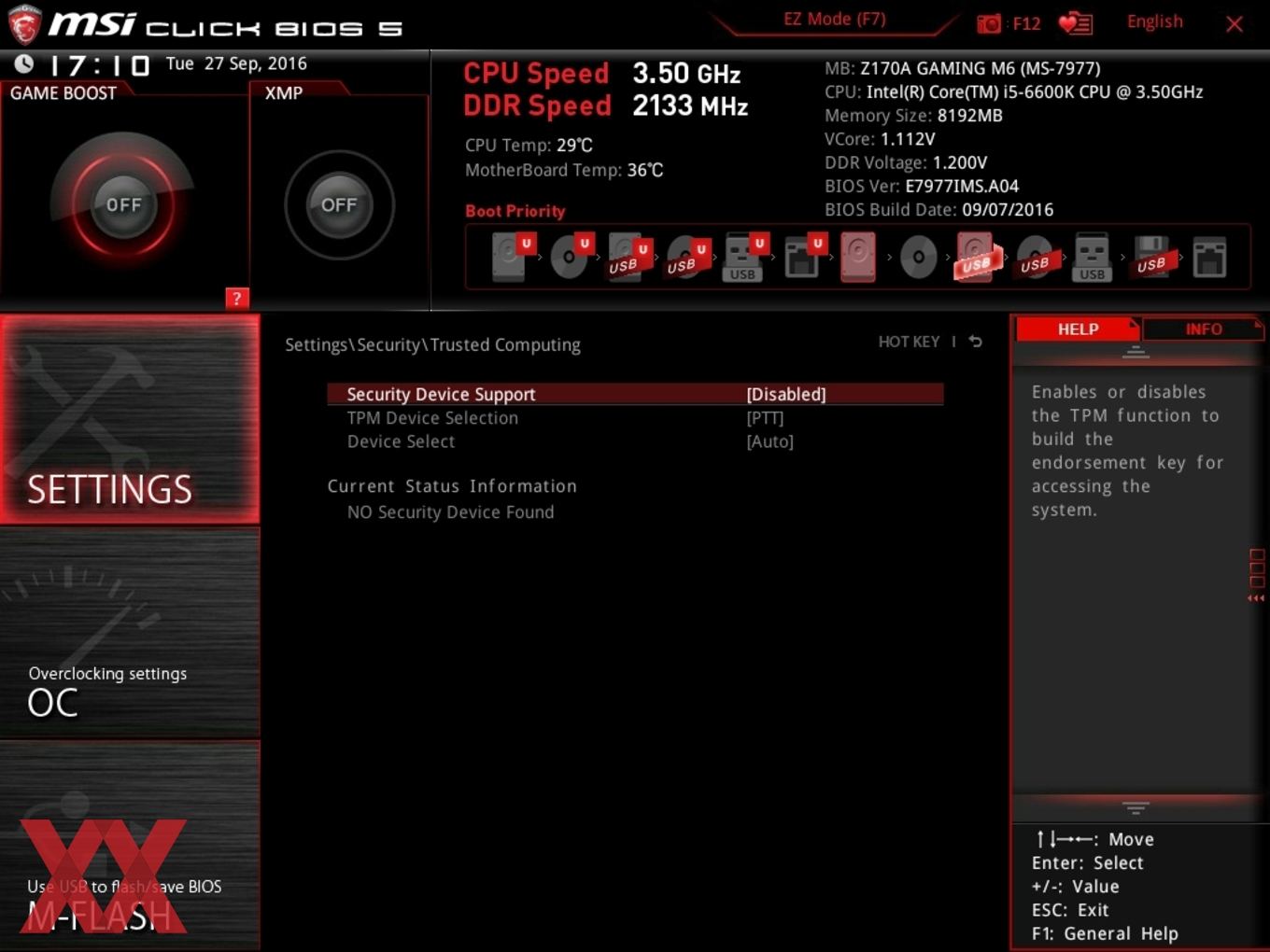Open the OC overclocking settings tile

pyautogui.click(x=130, y=634)
